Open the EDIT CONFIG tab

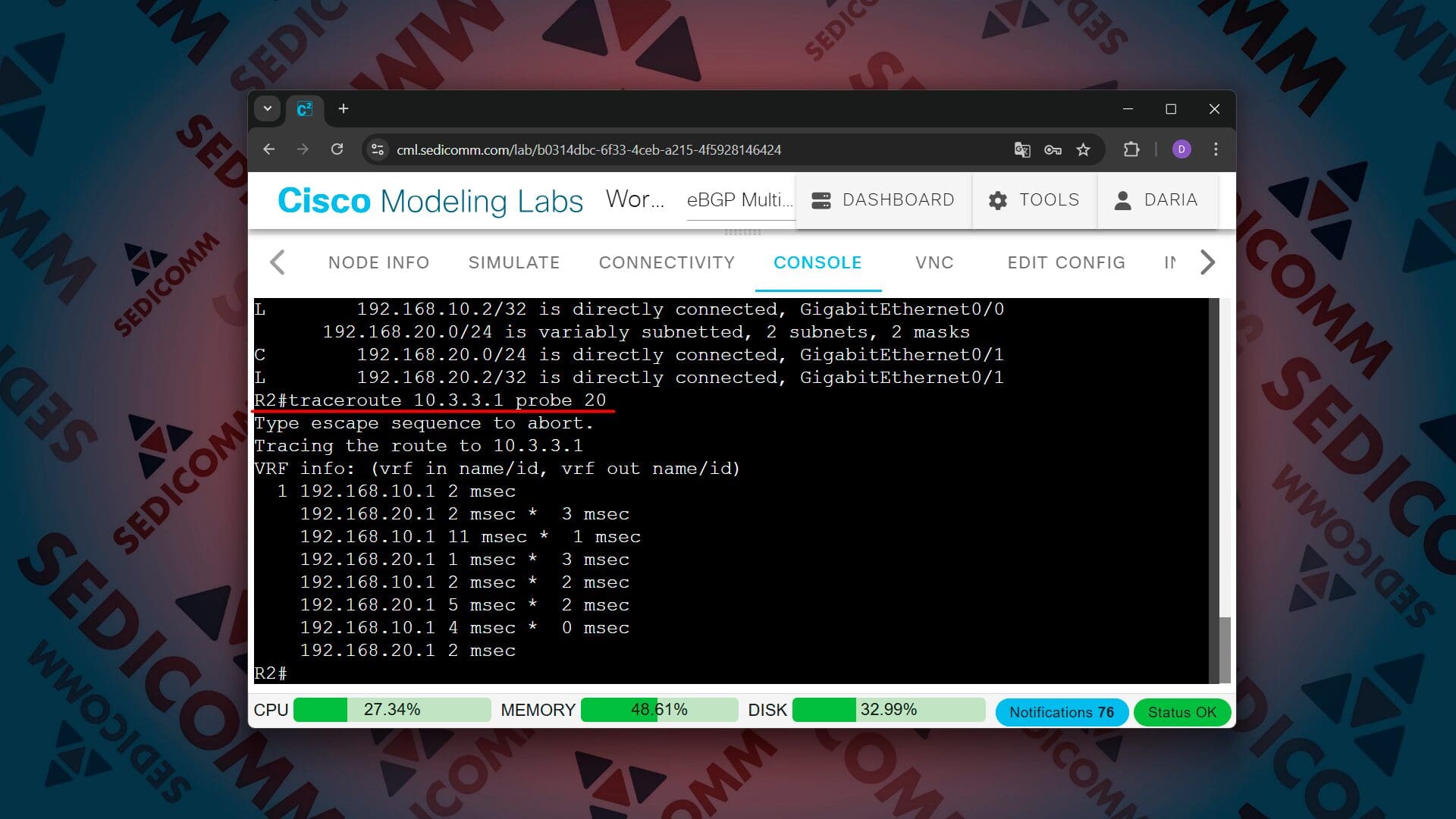(x=1065, y=262)
